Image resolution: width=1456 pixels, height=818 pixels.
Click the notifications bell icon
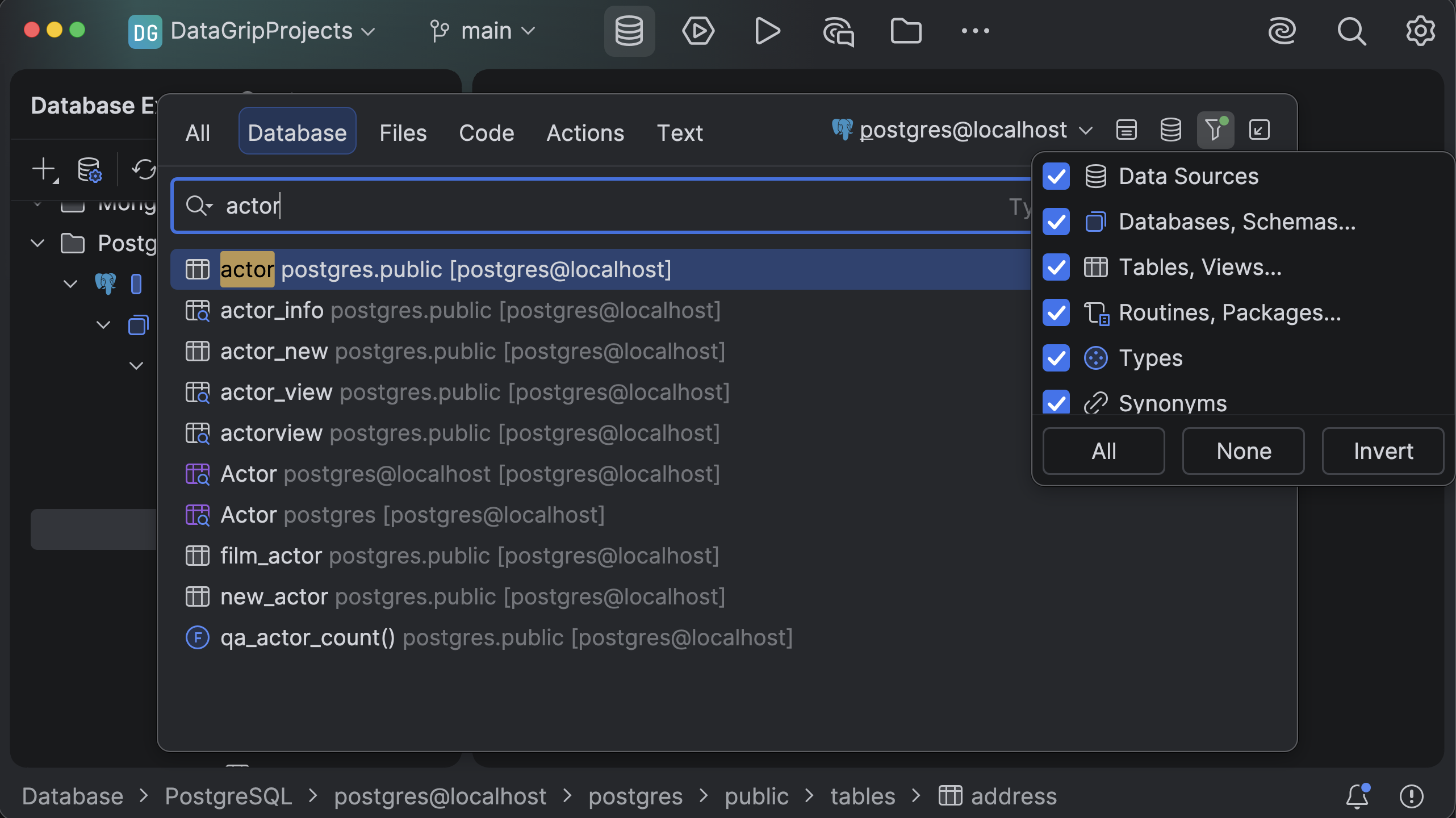click(x=1358, y=796)
